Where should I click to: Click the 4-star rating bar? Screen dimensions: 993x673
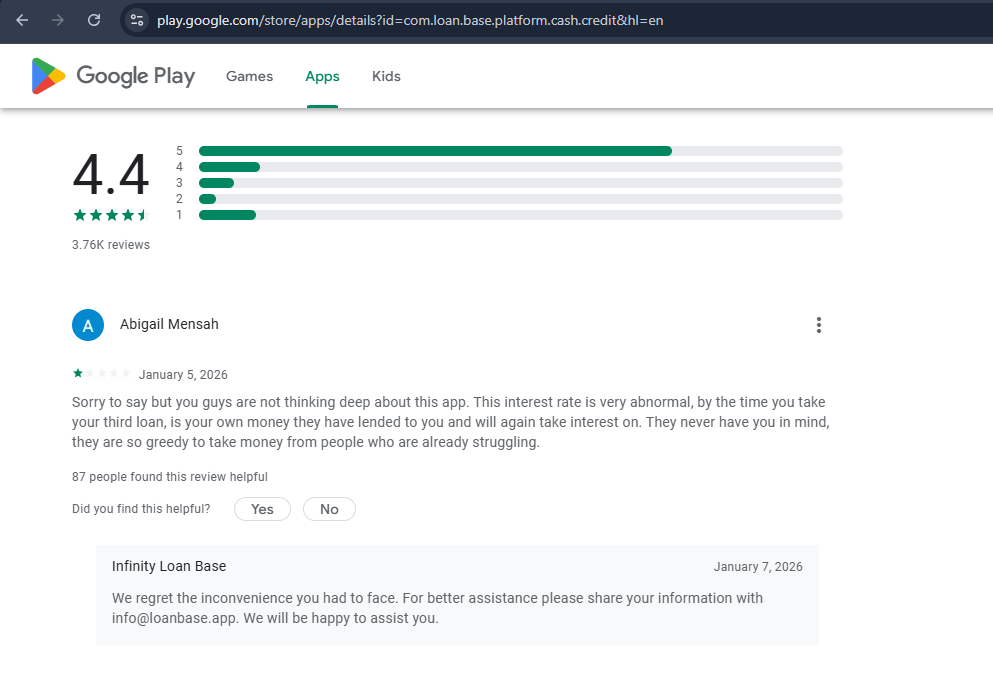tap(521, 167)
